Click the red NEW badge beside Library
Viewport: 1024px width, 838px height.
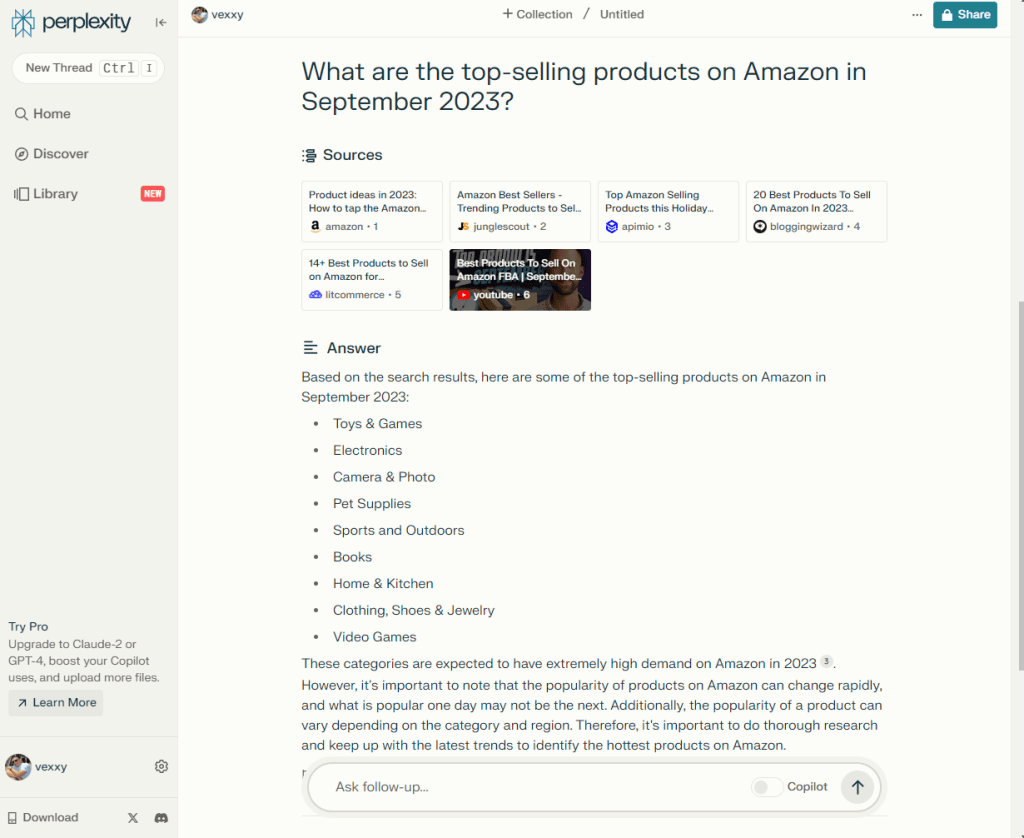point(153,193)
